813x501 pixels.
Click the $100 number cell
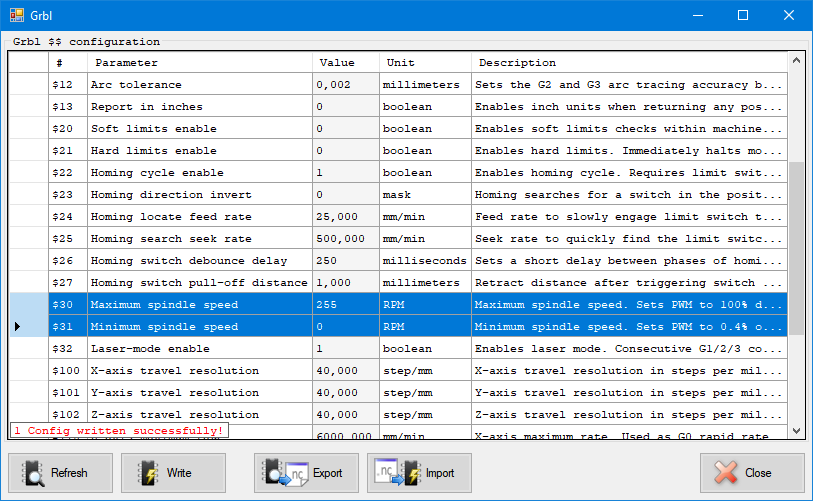click(x=68, y=370)
